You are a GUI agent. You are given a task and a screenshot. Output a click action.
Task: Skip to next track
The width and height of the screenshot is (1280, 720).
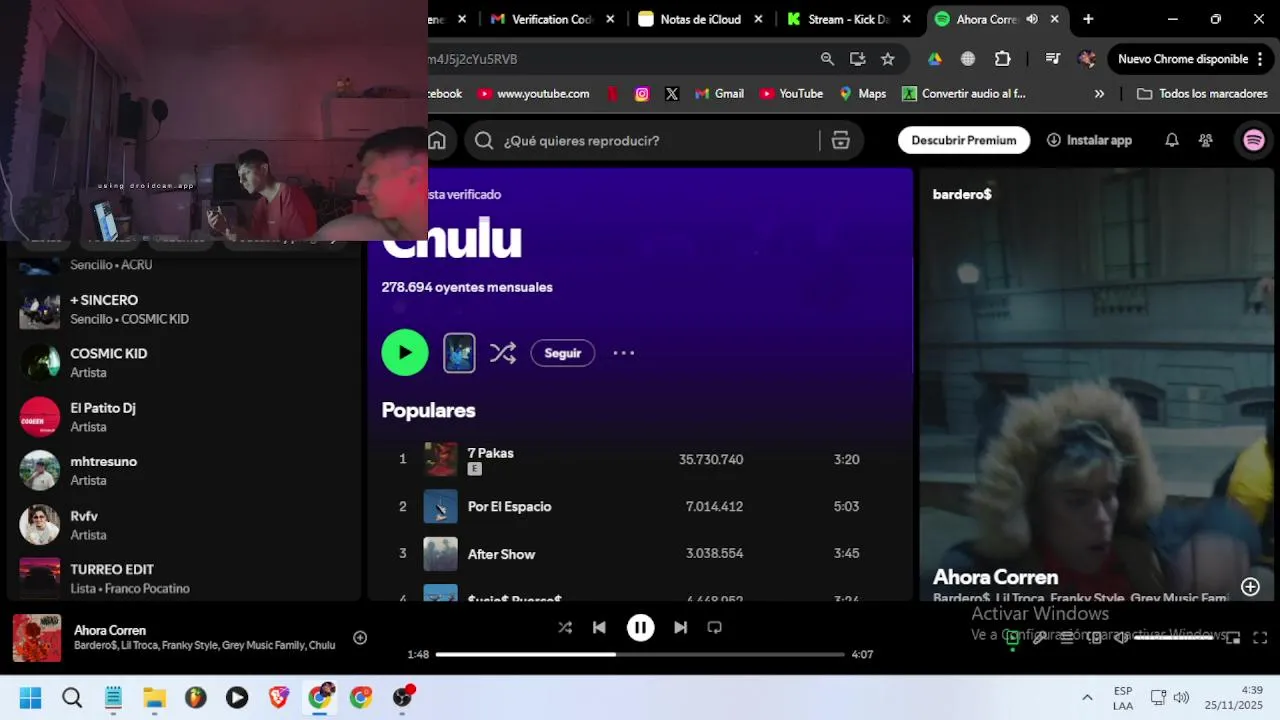(680, 627)
